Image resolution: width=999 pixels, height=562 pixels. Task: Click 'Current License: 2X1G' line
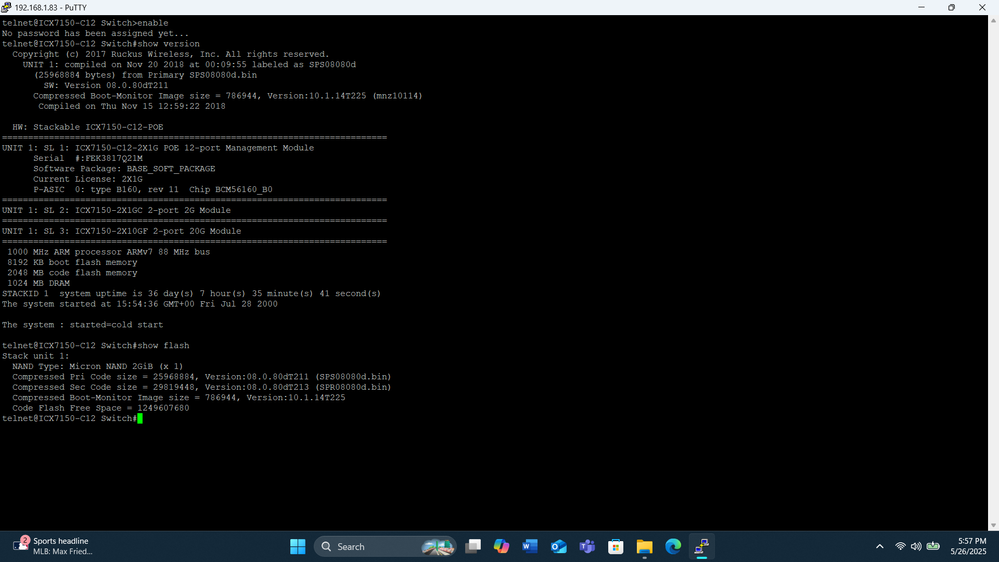pyautogui.click(x=88, y=179)
